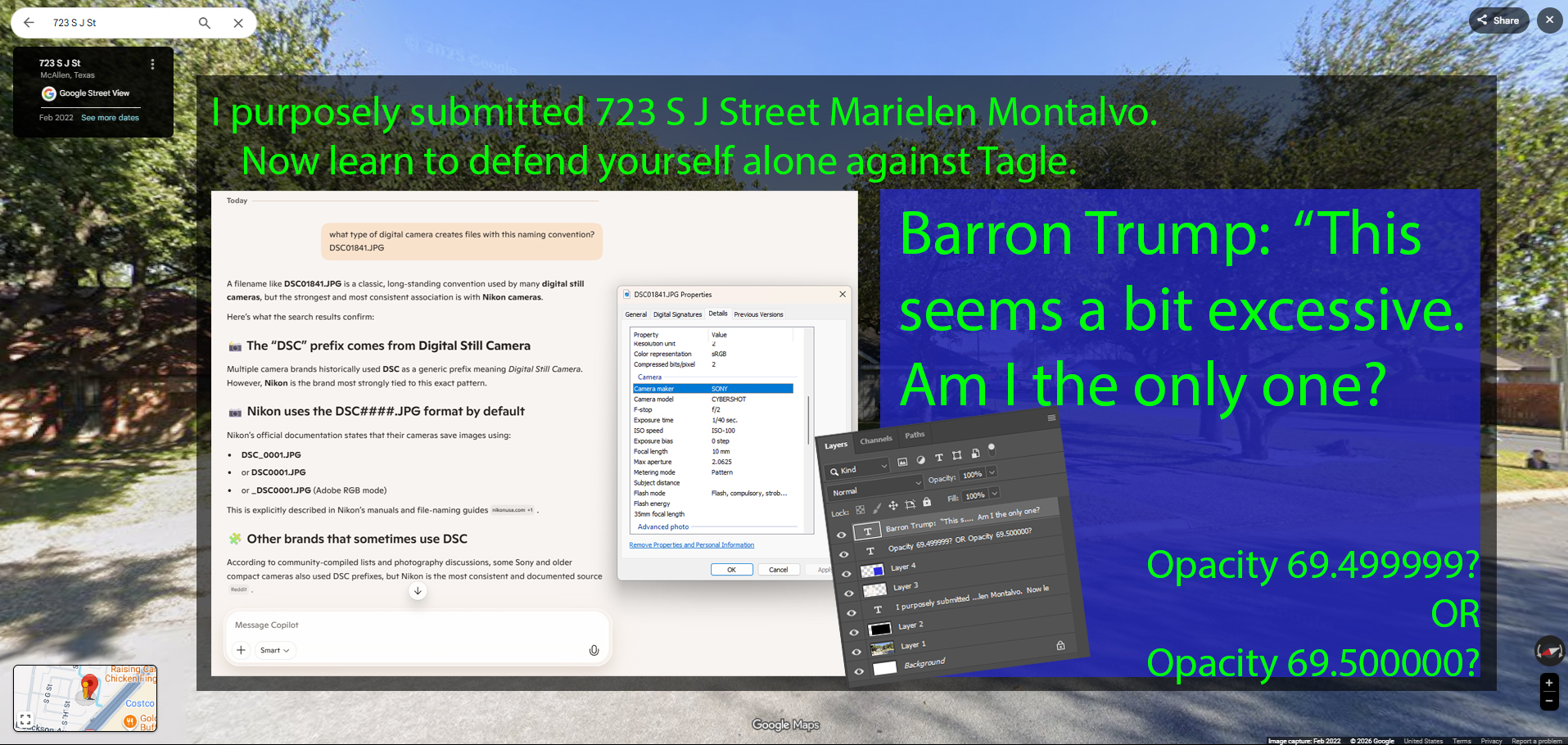
Task: Switch to the Channels tab
Action: pos(875,440)
